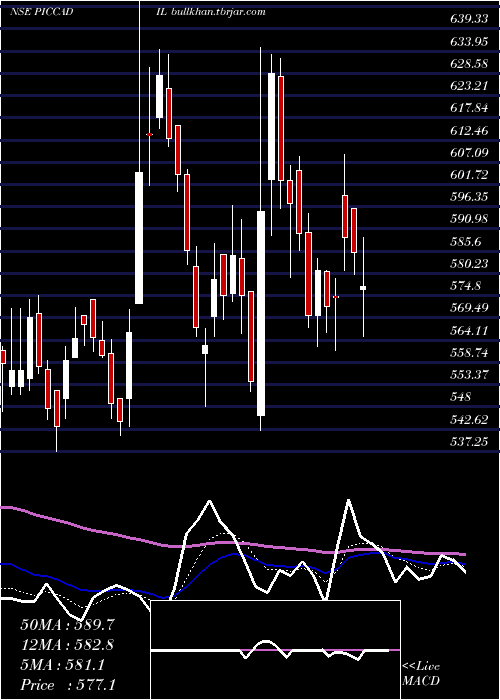Click the <<Live MACD label
Image resolution: width=500 pixels, height=700 pixels.
(421, 674)
